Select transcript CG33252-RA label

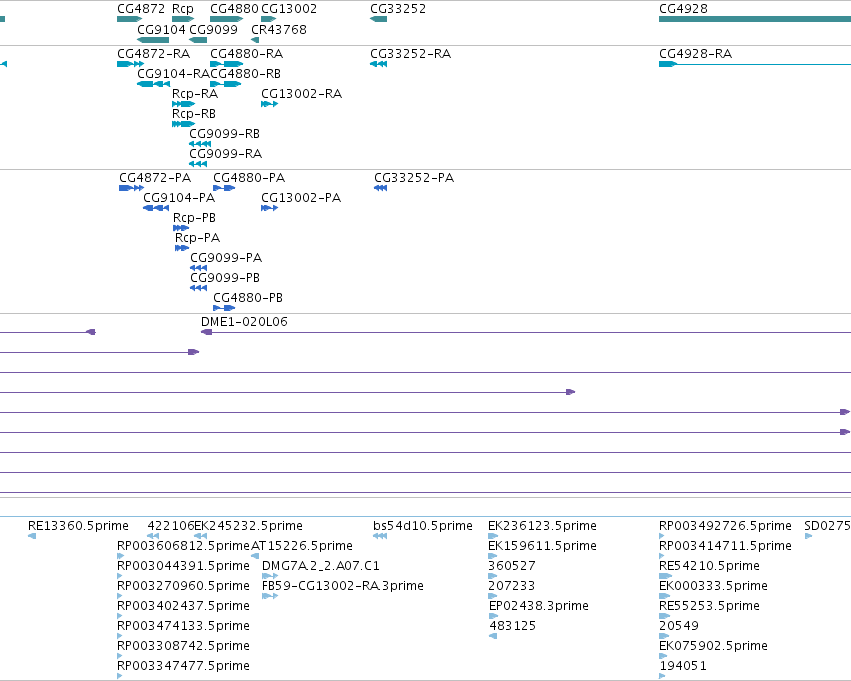pos(410,54)
